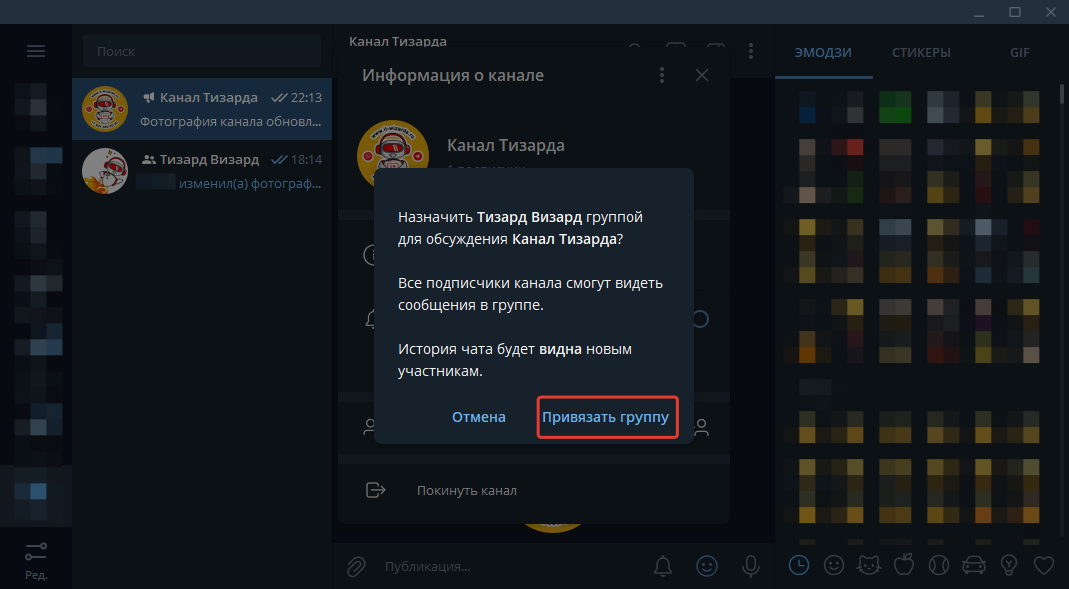Click the 22:13 timestamp
The height and width of the screenshot is (589, 1069).
click(306, 97)
